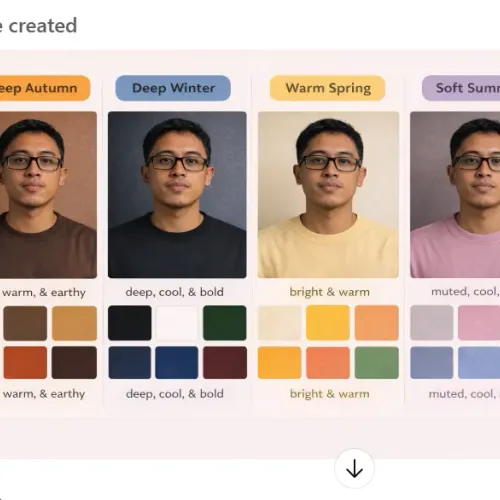Select the Warm Spring label

click(328, 88)
